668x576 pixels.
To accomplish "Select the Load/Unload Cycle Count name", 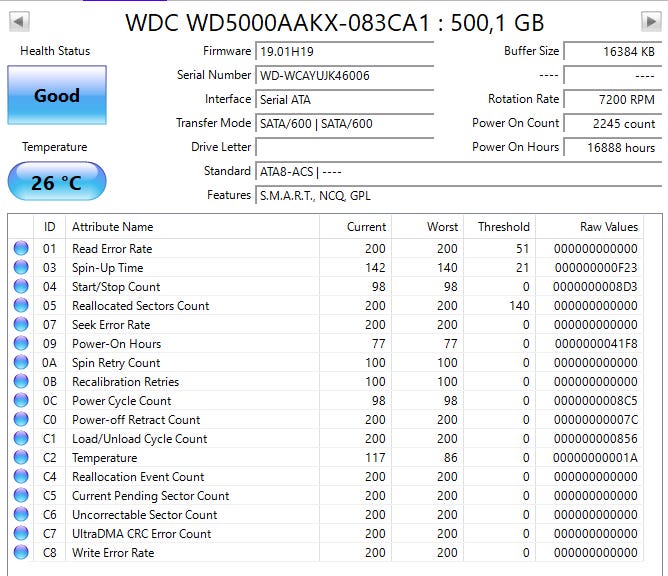I will (139, 438).
